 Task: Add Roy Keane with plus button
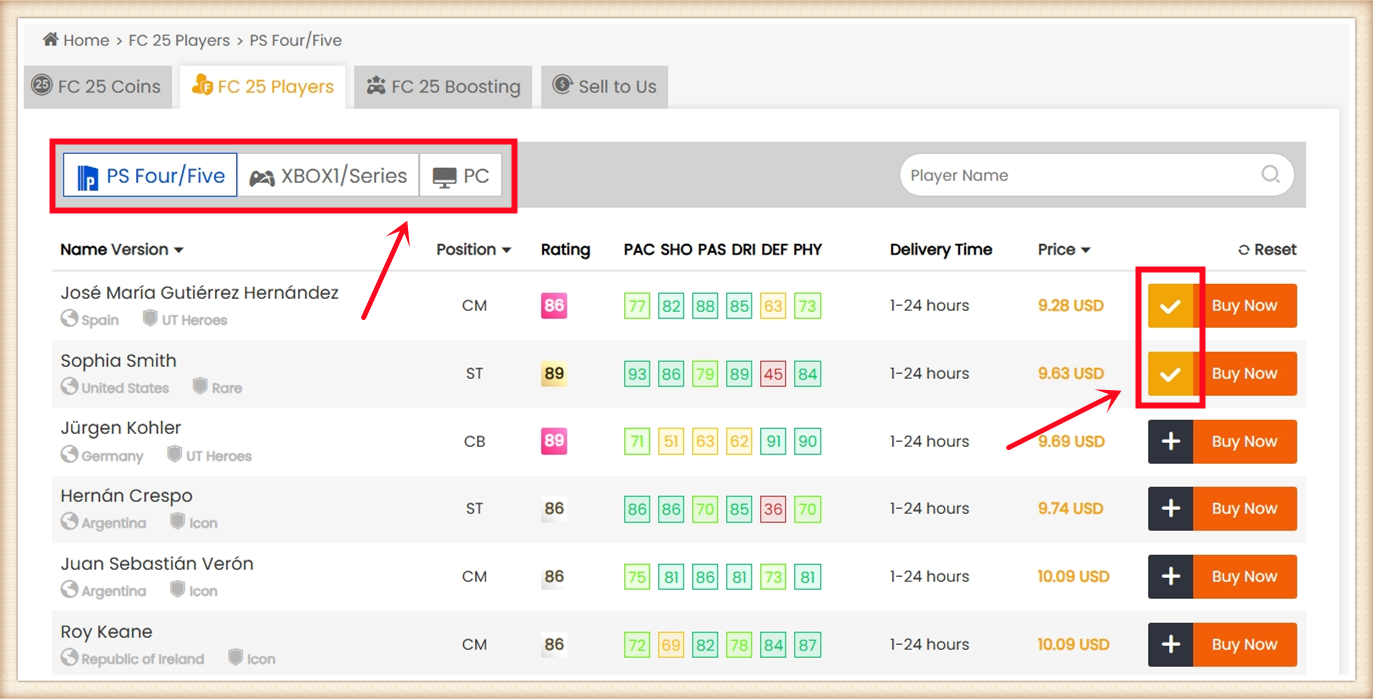1171,644
